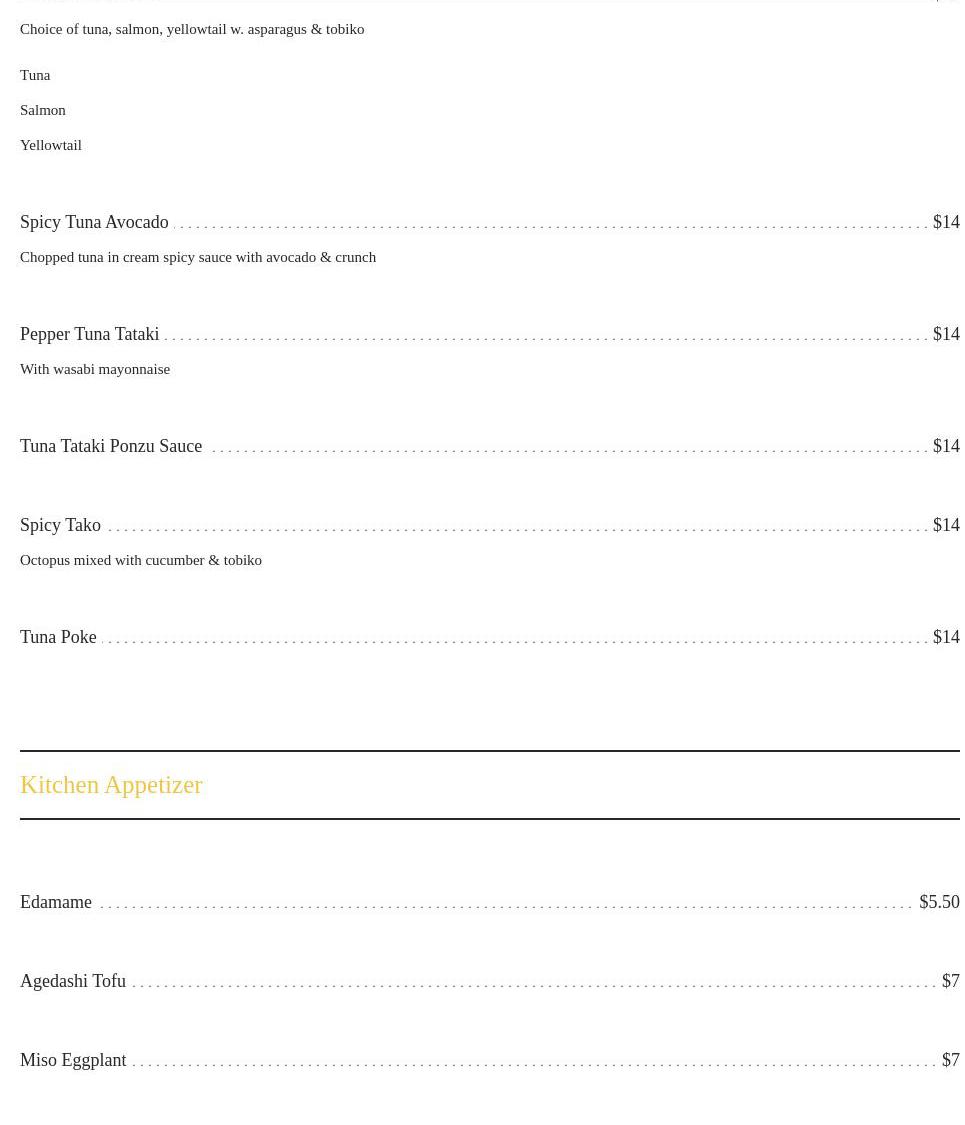Image resolution: width=965 pixels, height=1125 pixels.
Task: Click the wasabi mayonnaise description text
Action: pyautogui.click(x=95, y=369)
